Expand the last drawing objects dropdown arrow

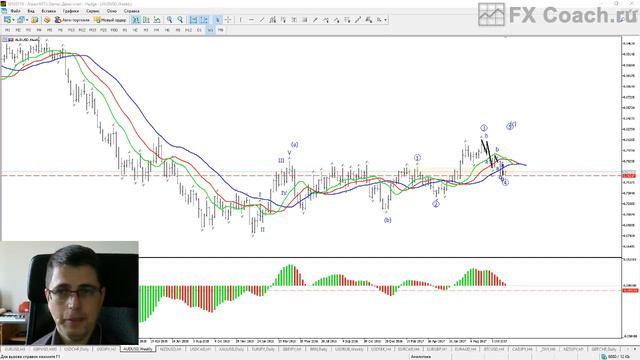pyautogui.click(x=385, y=20)
